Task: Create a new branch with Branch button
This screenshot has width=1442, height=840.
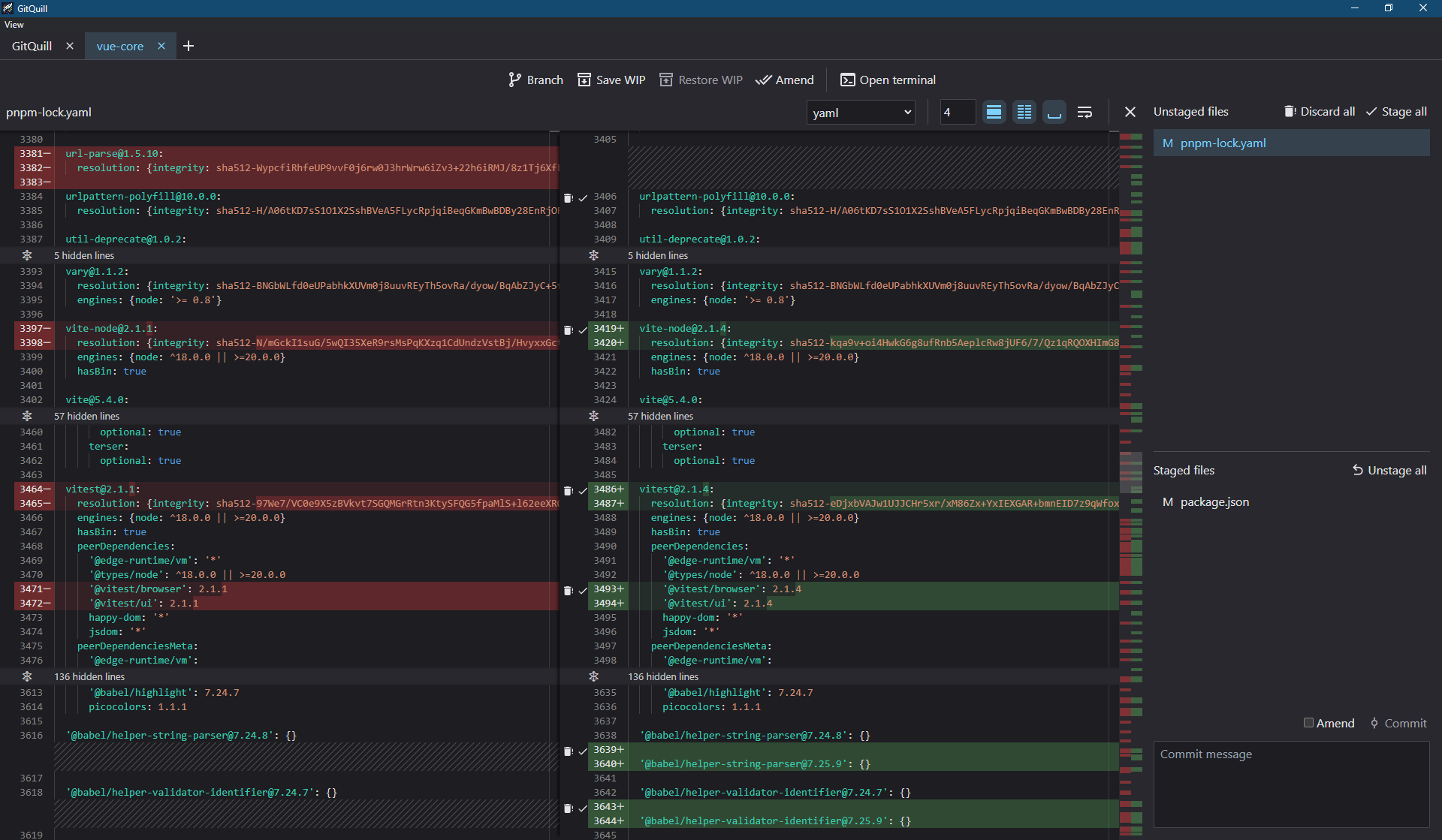Action: pyautogui.click(x=535, y=80)
